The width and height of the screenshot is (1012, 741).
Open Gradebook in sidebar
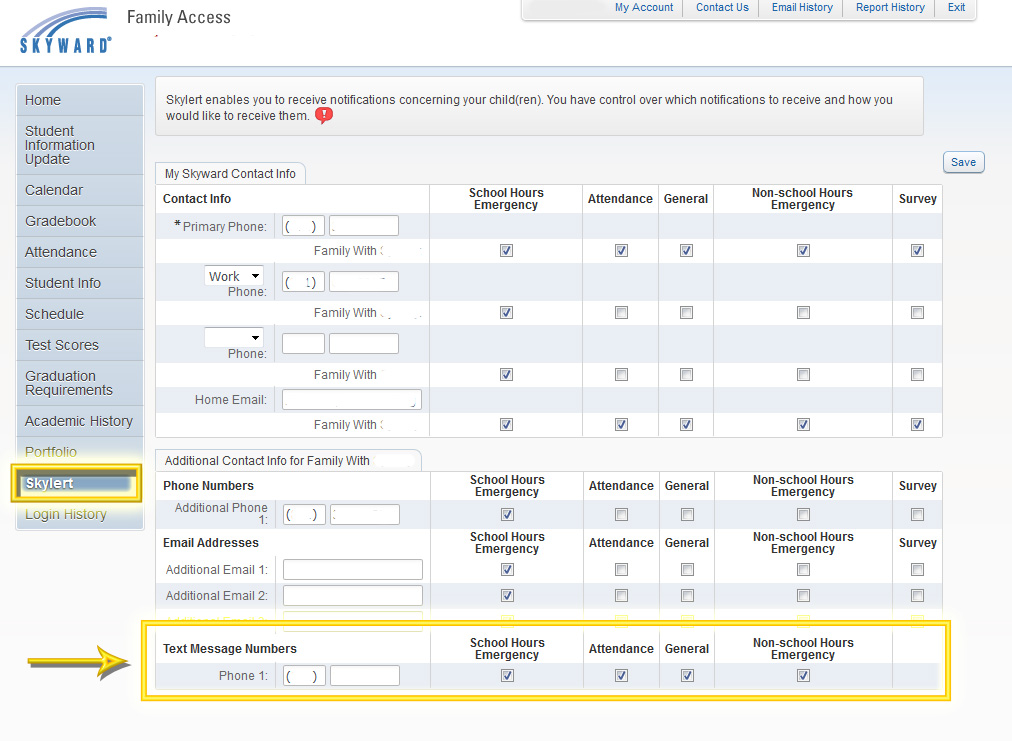point(80,221)
